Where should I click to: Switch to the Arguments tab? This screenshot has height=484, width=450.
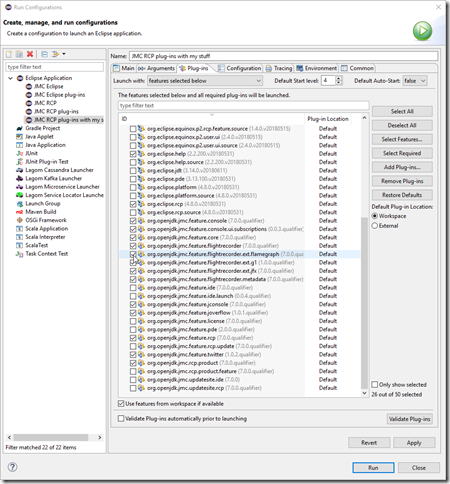156,68
